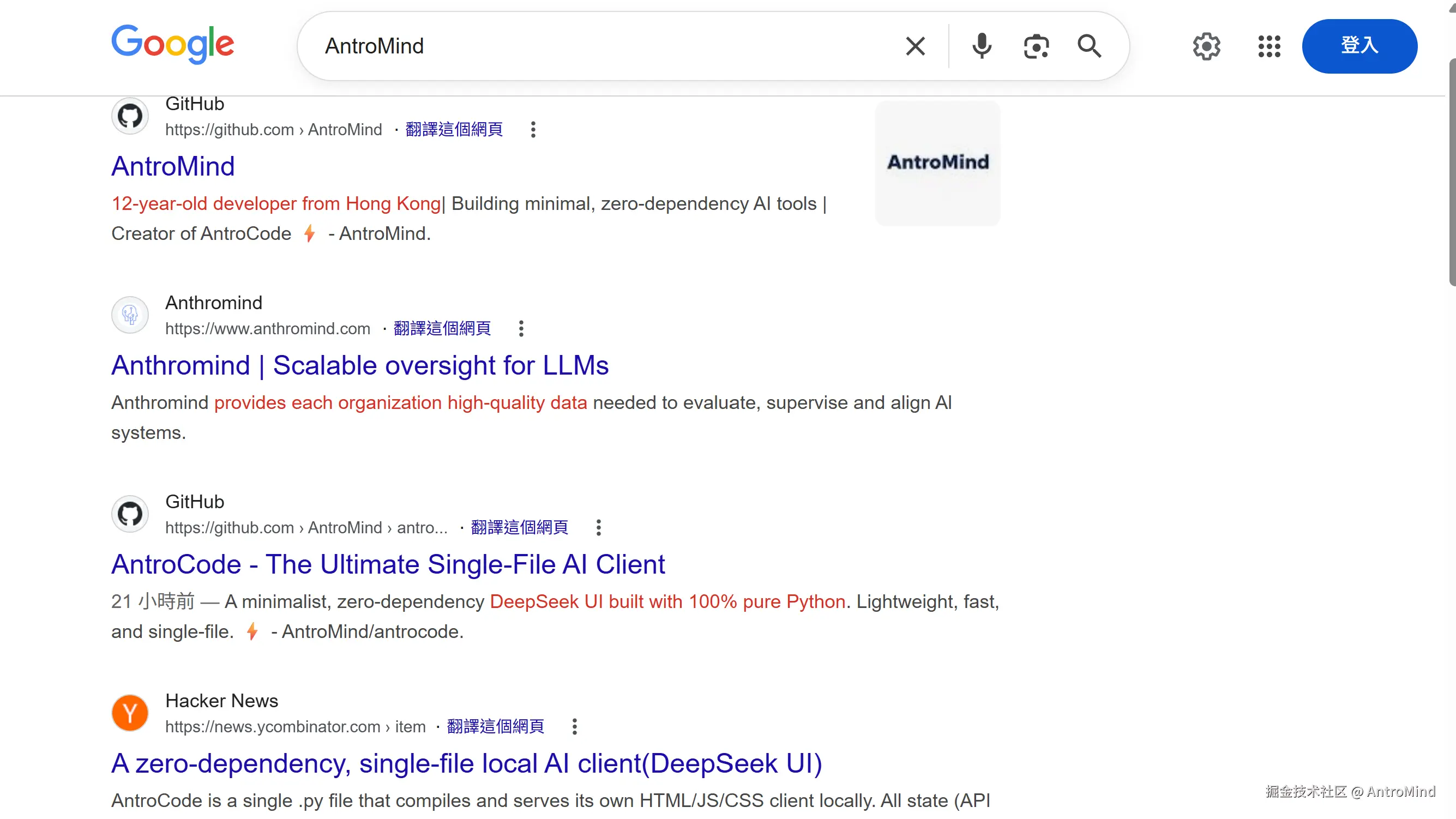The height and width of the screenshot is (819, 1456).
Task: Clear search text with X icon
Action: click(915, 46)
